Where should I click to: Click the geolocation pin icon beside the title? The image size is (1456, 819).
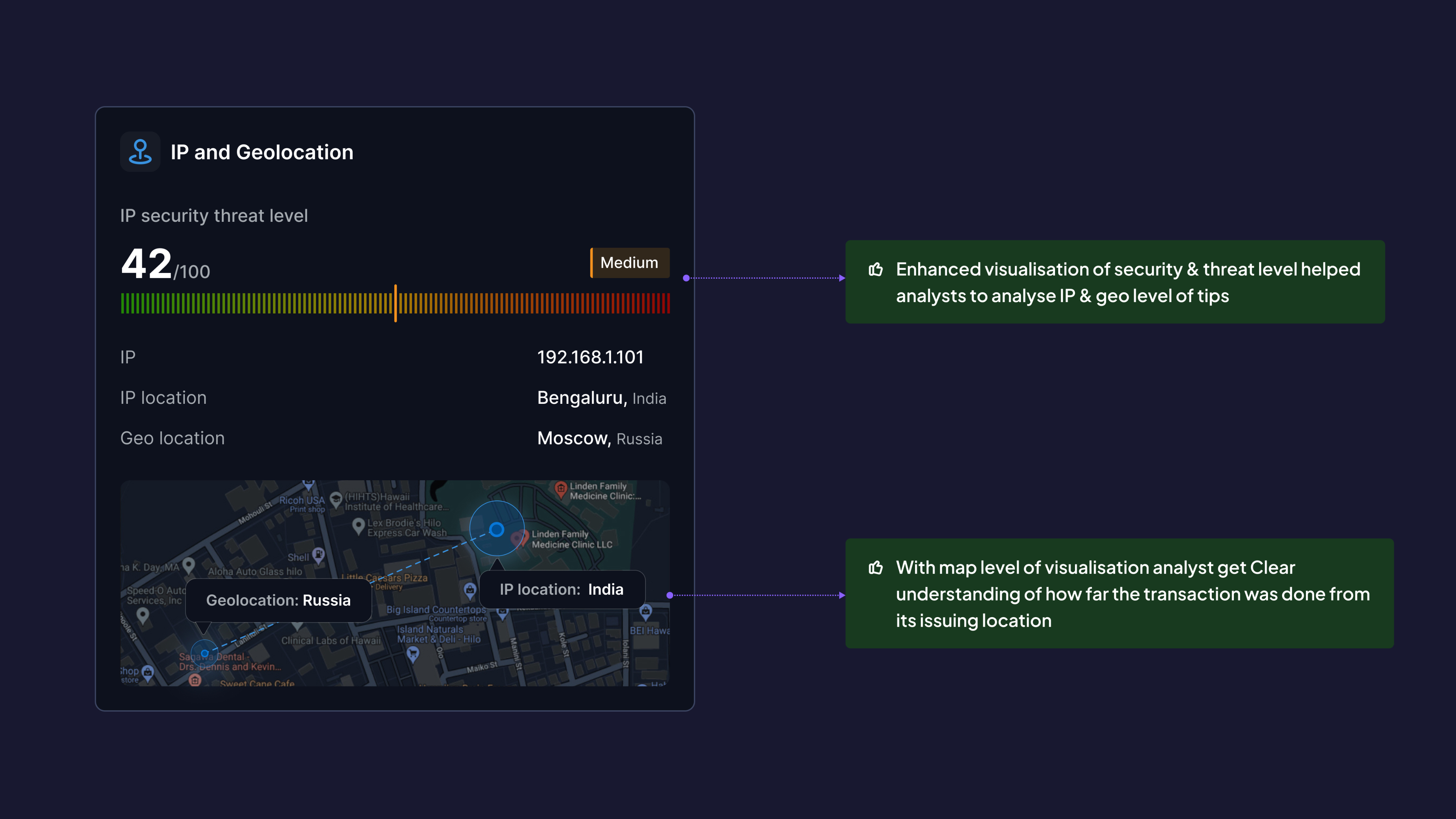point(140,151)
